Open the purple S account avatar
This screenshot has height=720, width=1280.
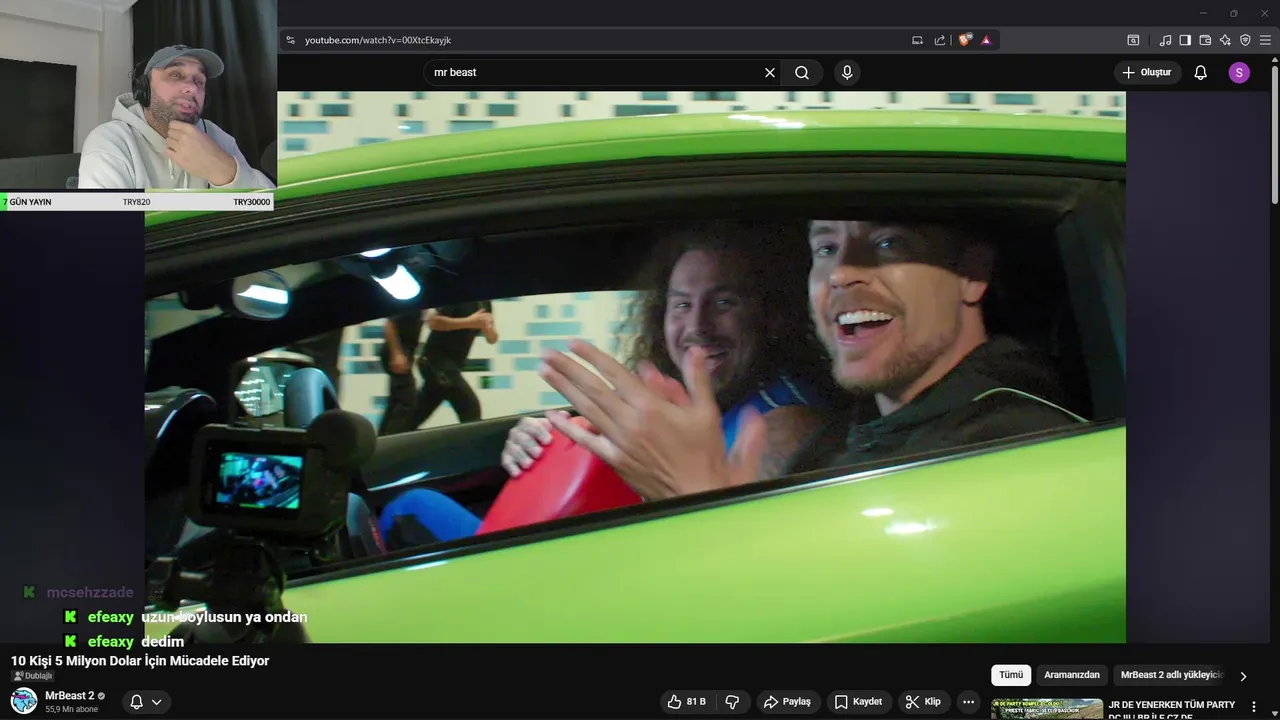pyautogui.click(x=1239, y=72)
